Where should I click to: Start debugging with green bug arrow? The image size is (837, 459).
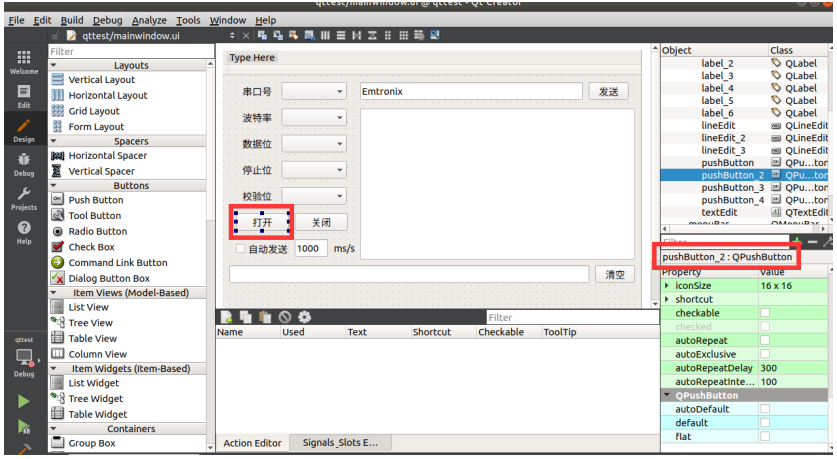click(23, 426)
